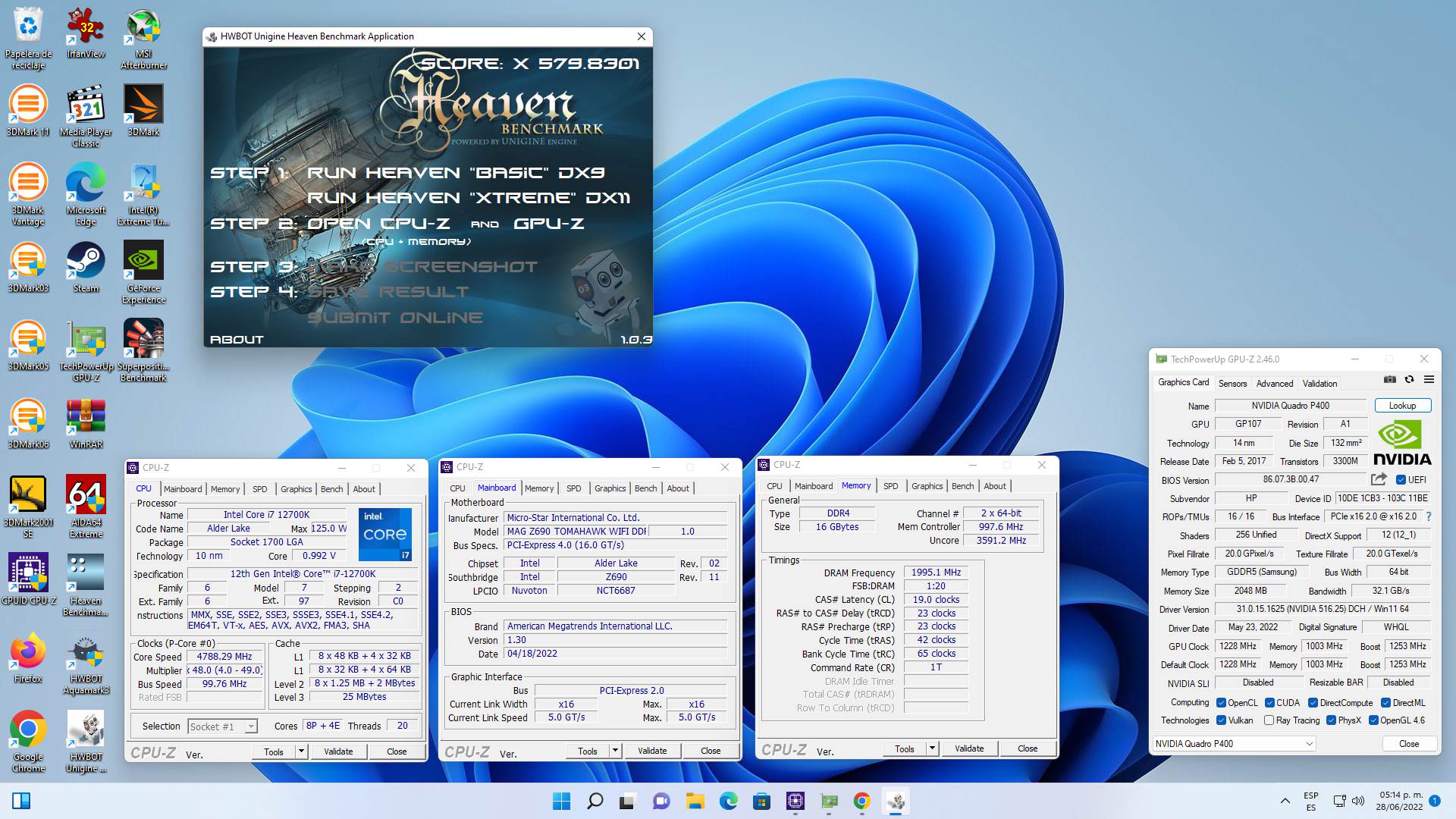Open NVIDIA Quadro P400 GPU selector dropdown
The height and width of the screenshot is (819, 1456).
tap(1234, 744)
